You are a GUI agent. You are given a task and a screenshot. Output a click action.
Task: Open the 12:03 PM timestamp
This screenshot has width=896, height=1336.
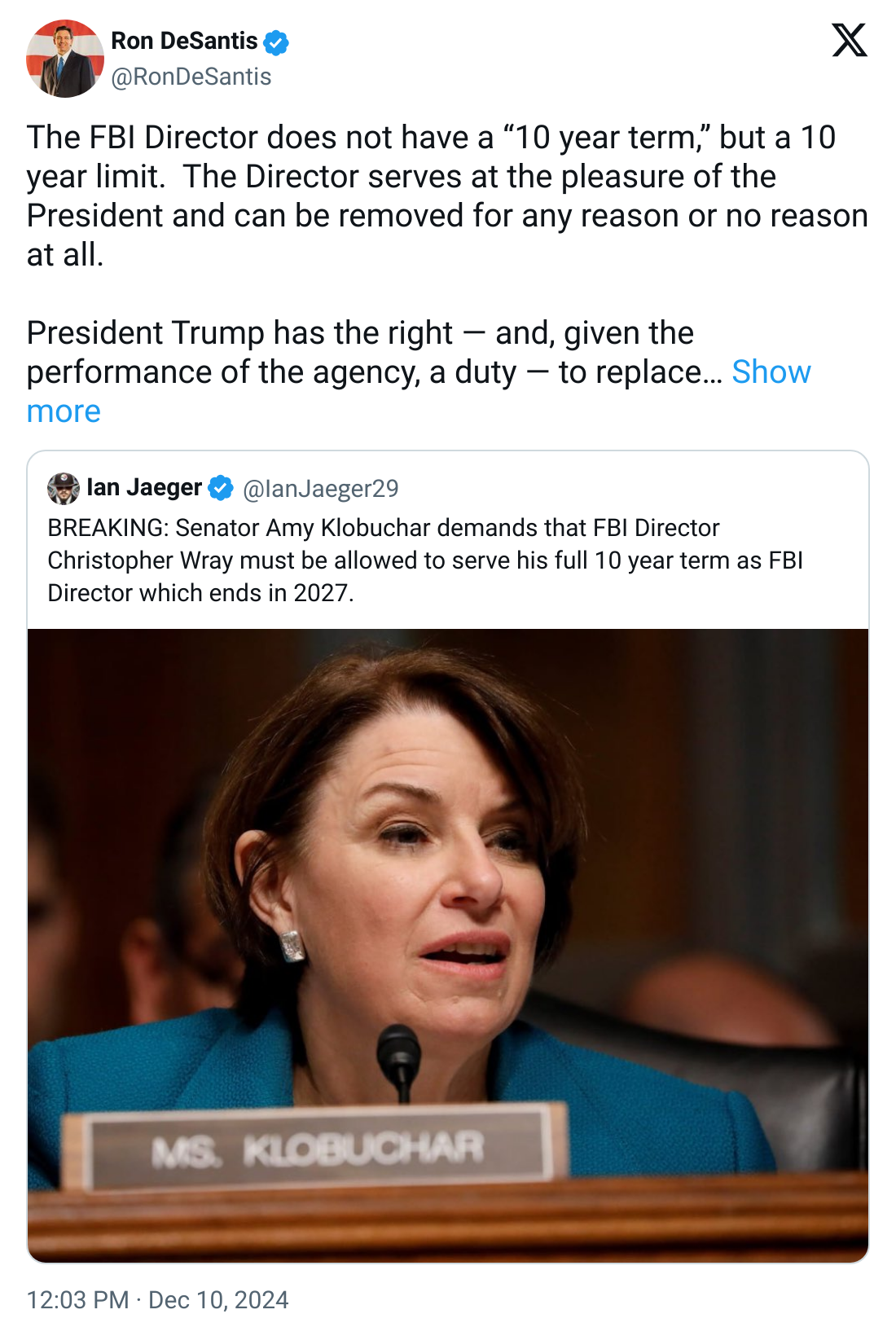[77, 1299]
